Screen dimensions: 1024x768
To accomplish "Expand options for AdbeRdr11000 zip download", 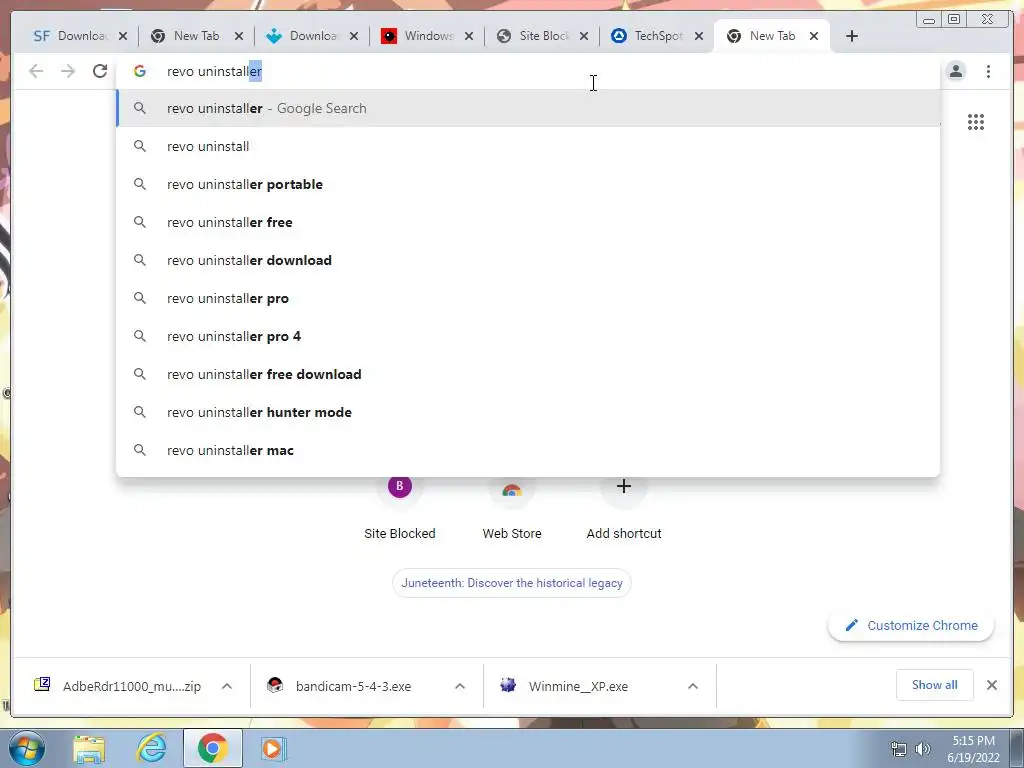I will click(x=227, y=686).
